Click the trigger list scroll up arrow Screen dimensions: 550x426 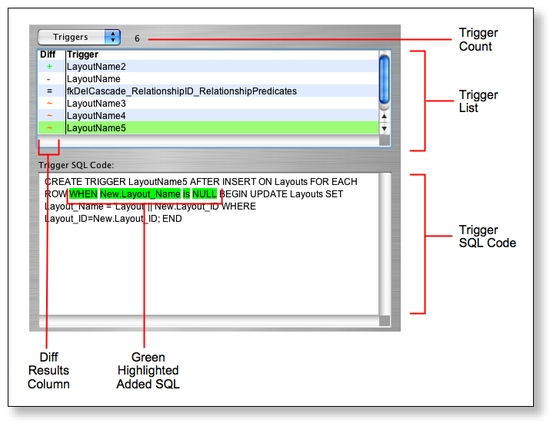[384, 116]
